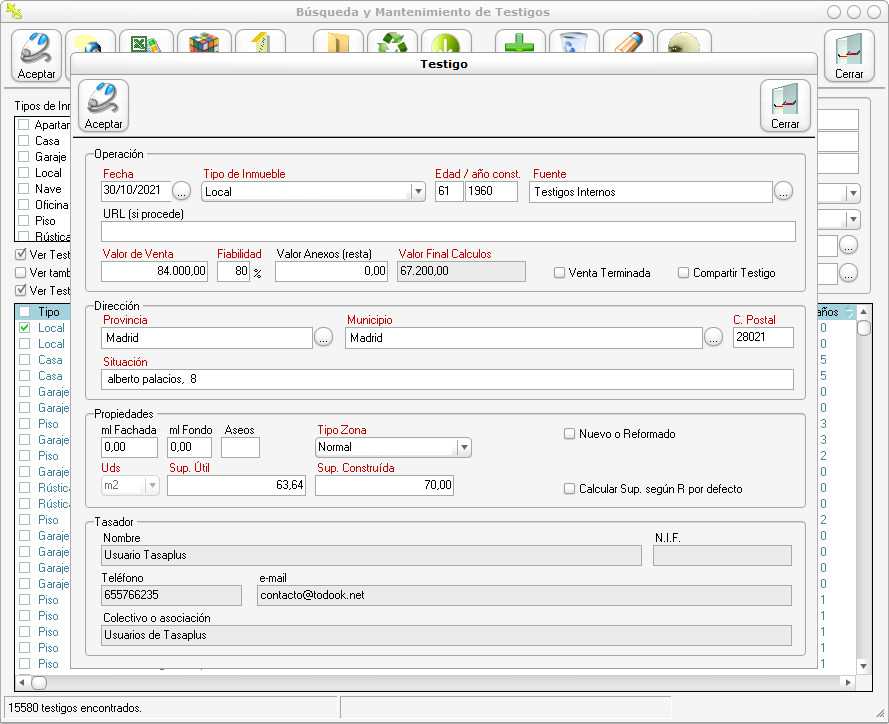Screen dimensions: 889x724
Task: Click the Valor de Venta input field
Action: point(155,271)
